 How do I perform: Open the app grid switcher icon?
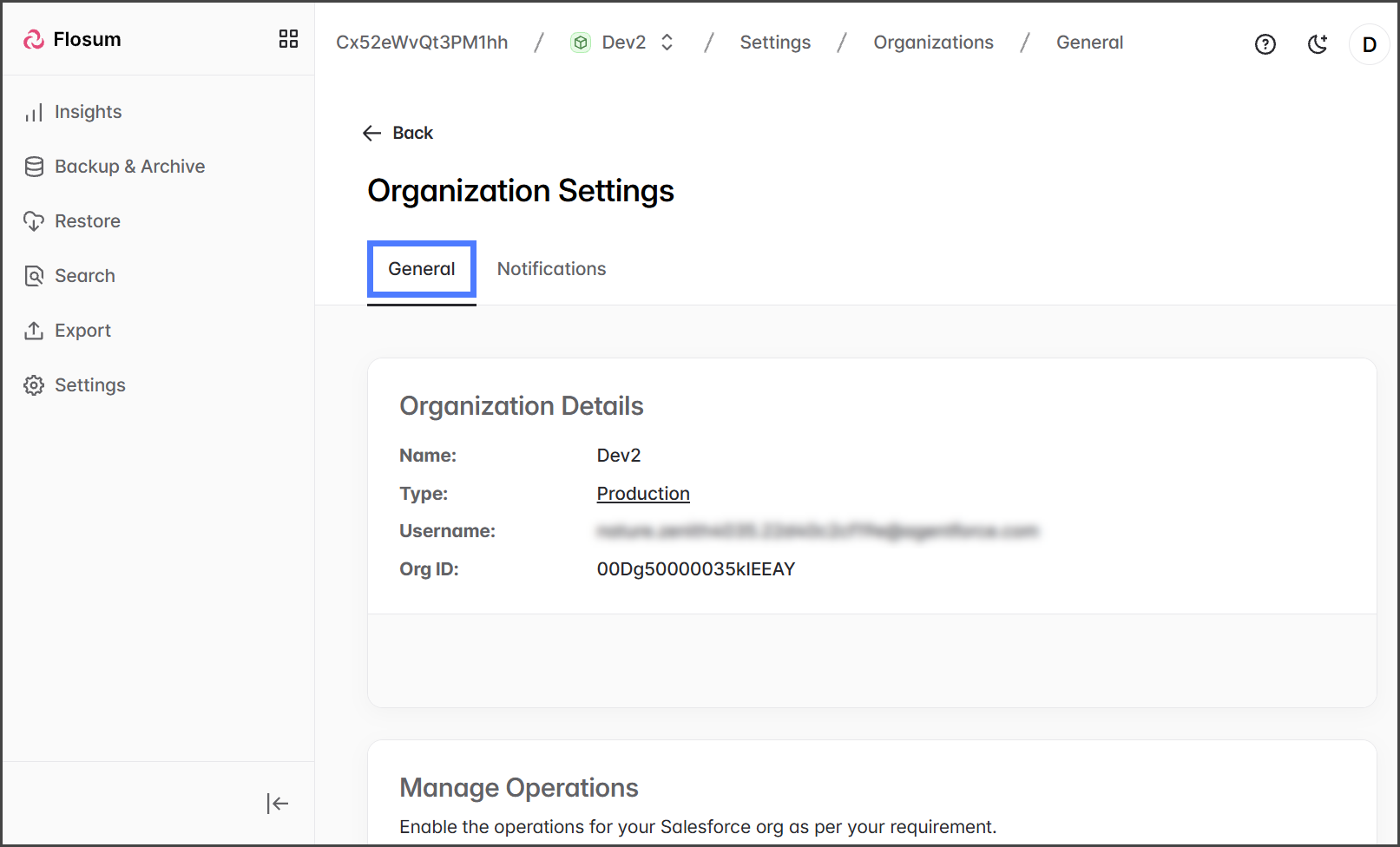[288, 39]
